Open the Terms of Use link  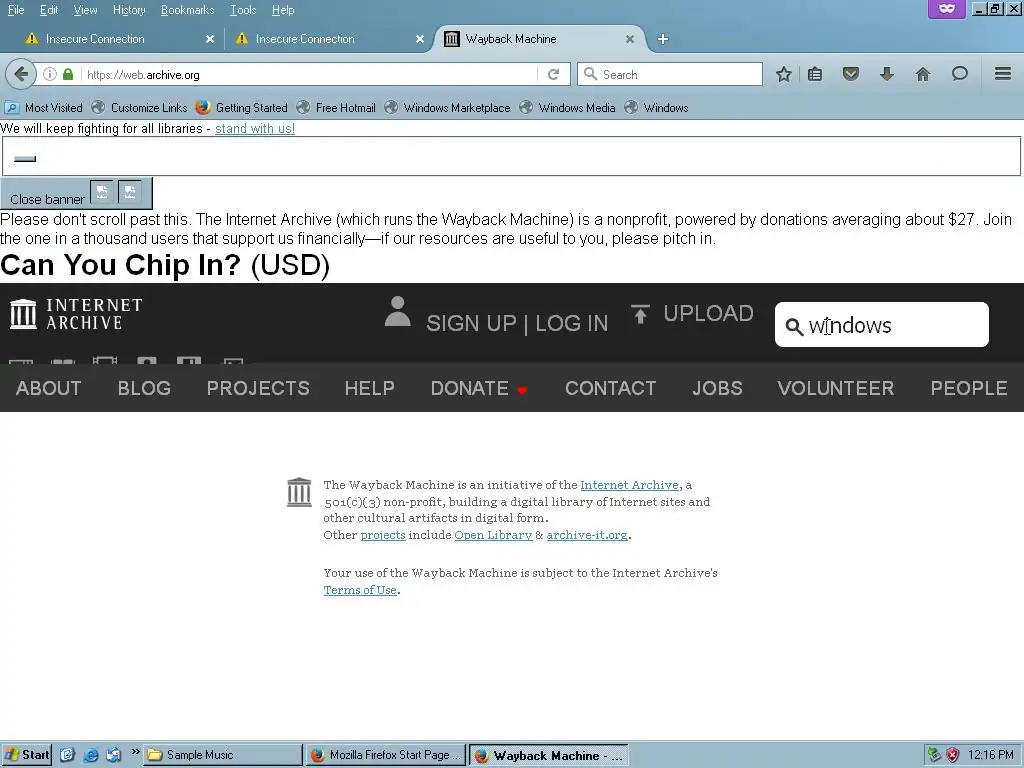(360, 590)
